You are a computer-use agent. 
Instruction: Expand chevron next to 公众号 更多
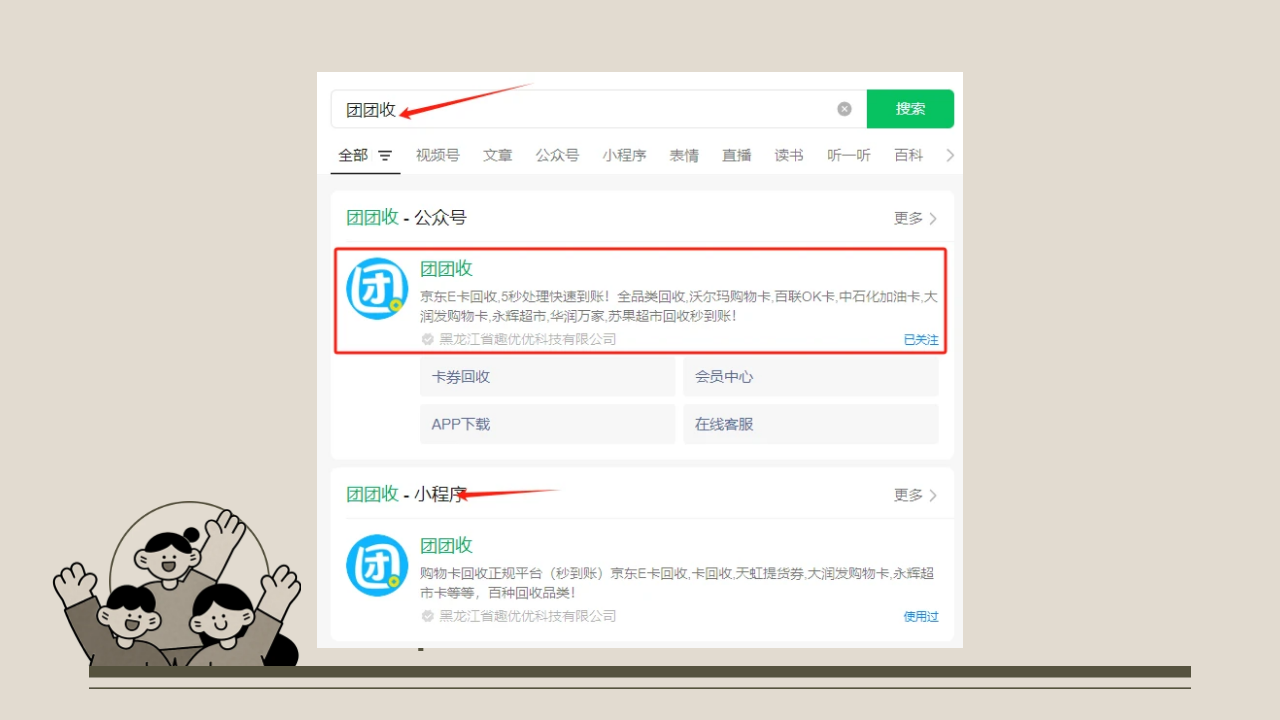point(933,218)
